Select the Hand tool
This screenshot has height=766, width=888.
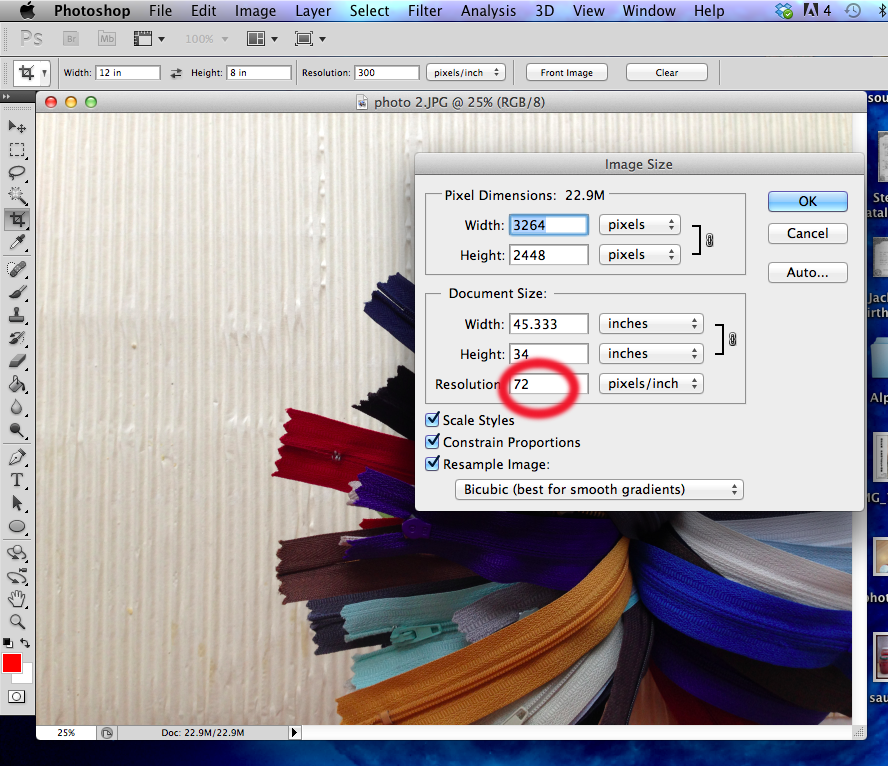18,599
